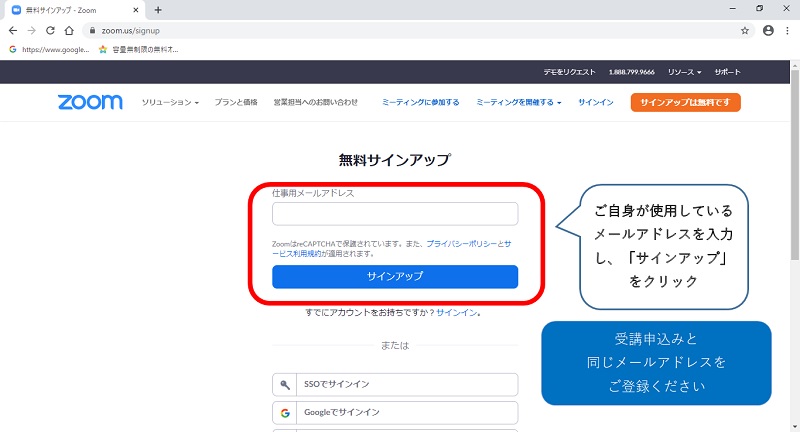Open the Google bookmark in the bookmarks bar
Viewport: 800px width, 432px height.
point(49,49)
